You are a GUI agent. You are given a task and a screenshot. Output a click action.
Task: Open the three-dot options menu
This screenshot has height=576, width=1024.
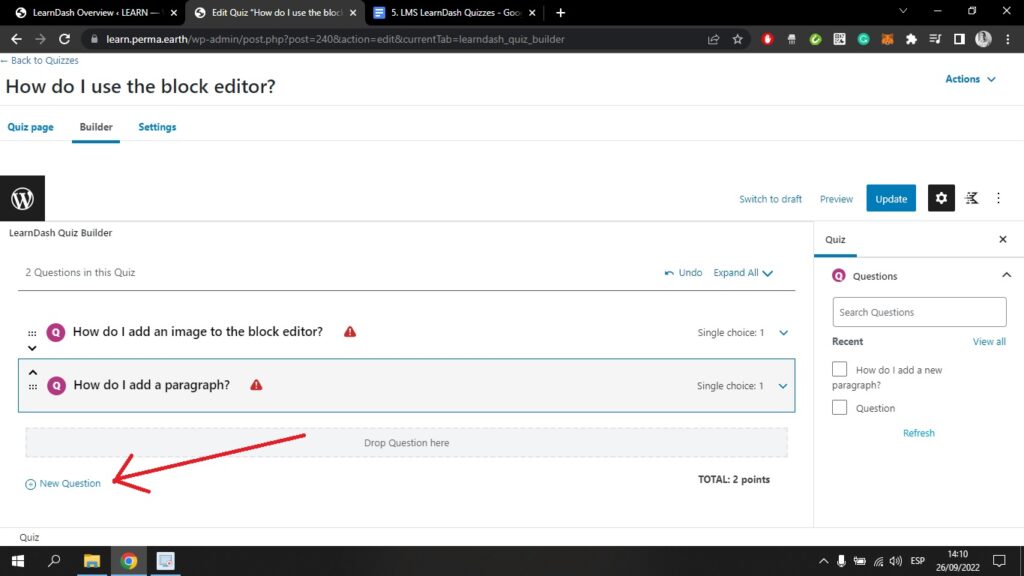[998, 198]
